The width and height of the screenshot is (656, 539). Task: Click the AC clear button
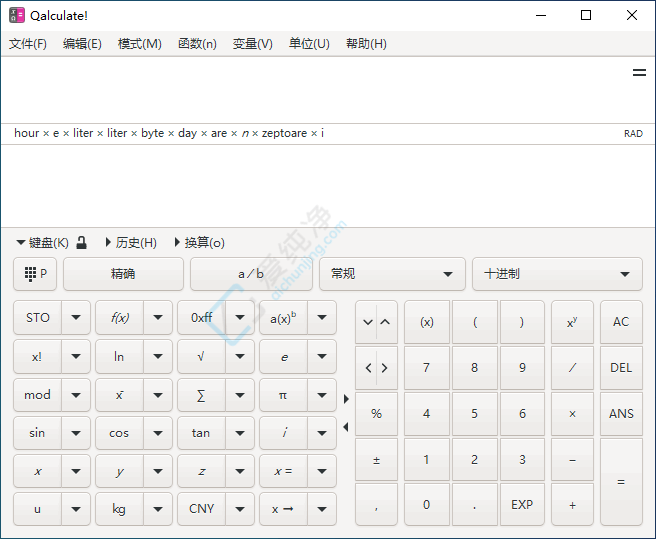point(621,322)
